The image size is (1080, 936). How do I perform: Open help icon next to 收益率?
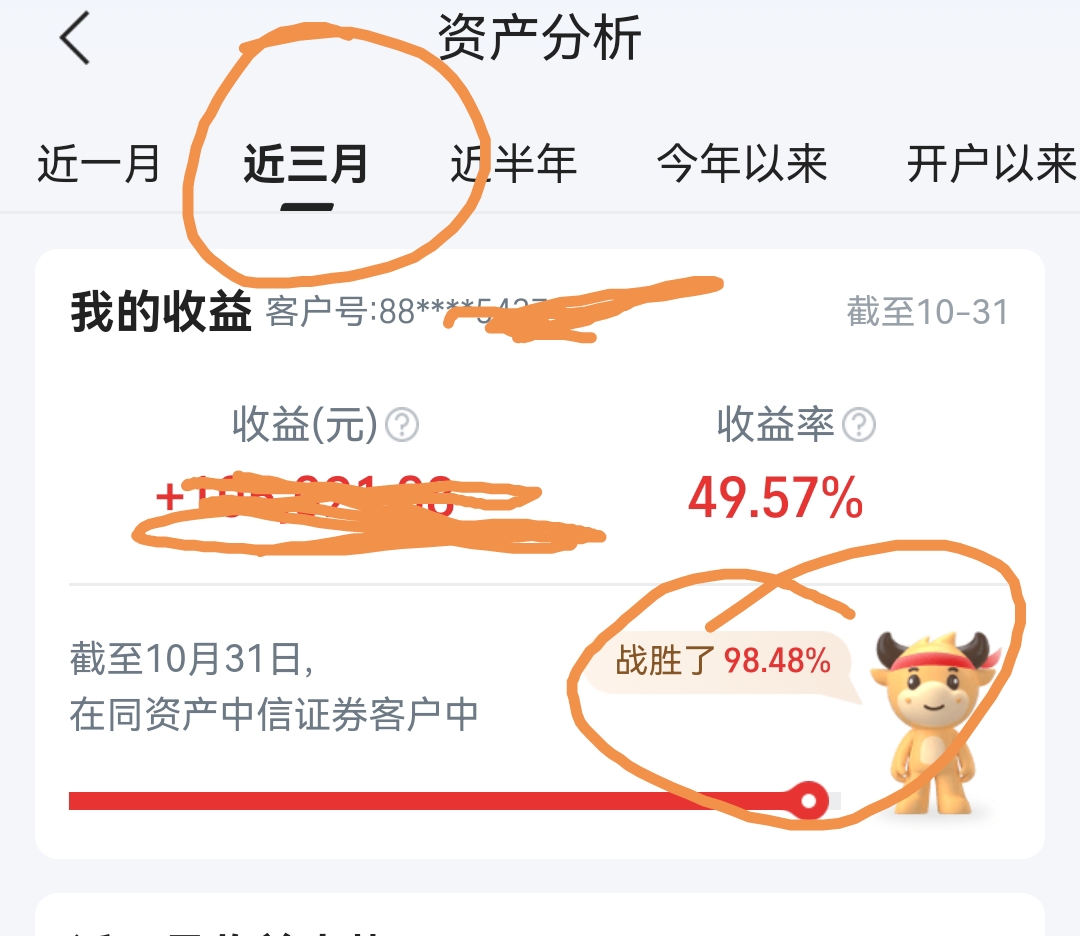(x=859, y=424)
